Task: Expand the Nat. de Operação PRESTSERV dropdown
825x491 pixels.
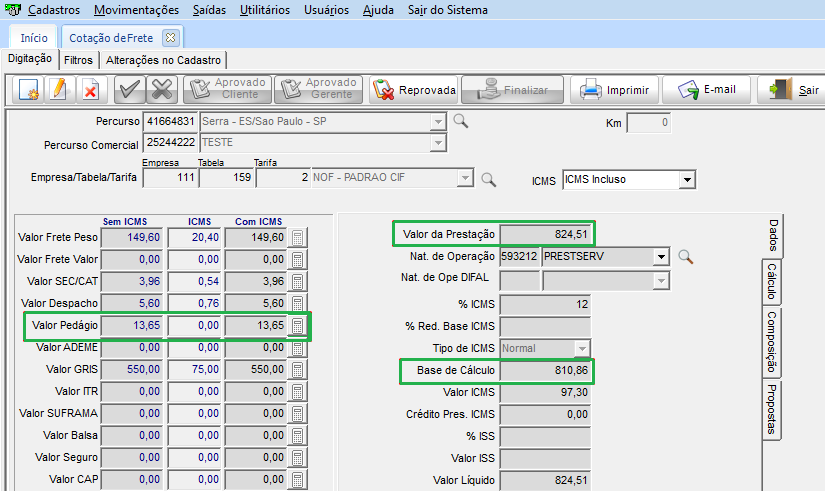Action: pos(660,256)
